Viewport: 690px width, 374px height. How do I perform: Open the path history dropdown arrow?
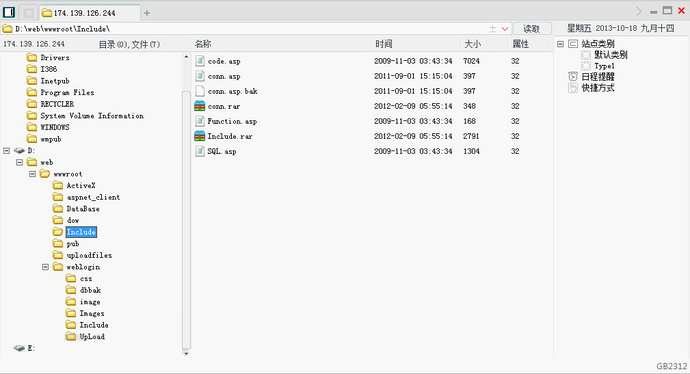505,29
